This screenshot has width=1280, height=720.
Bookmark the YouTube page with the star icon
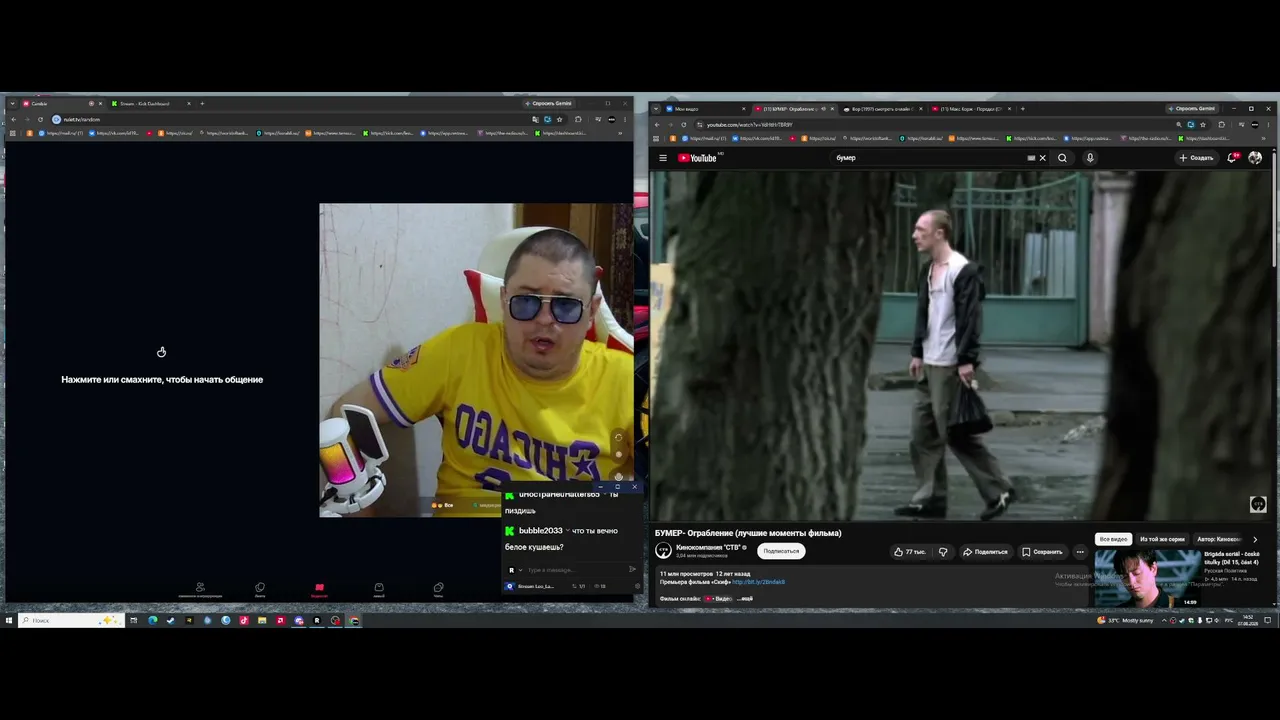click(x=1203, y=125)
